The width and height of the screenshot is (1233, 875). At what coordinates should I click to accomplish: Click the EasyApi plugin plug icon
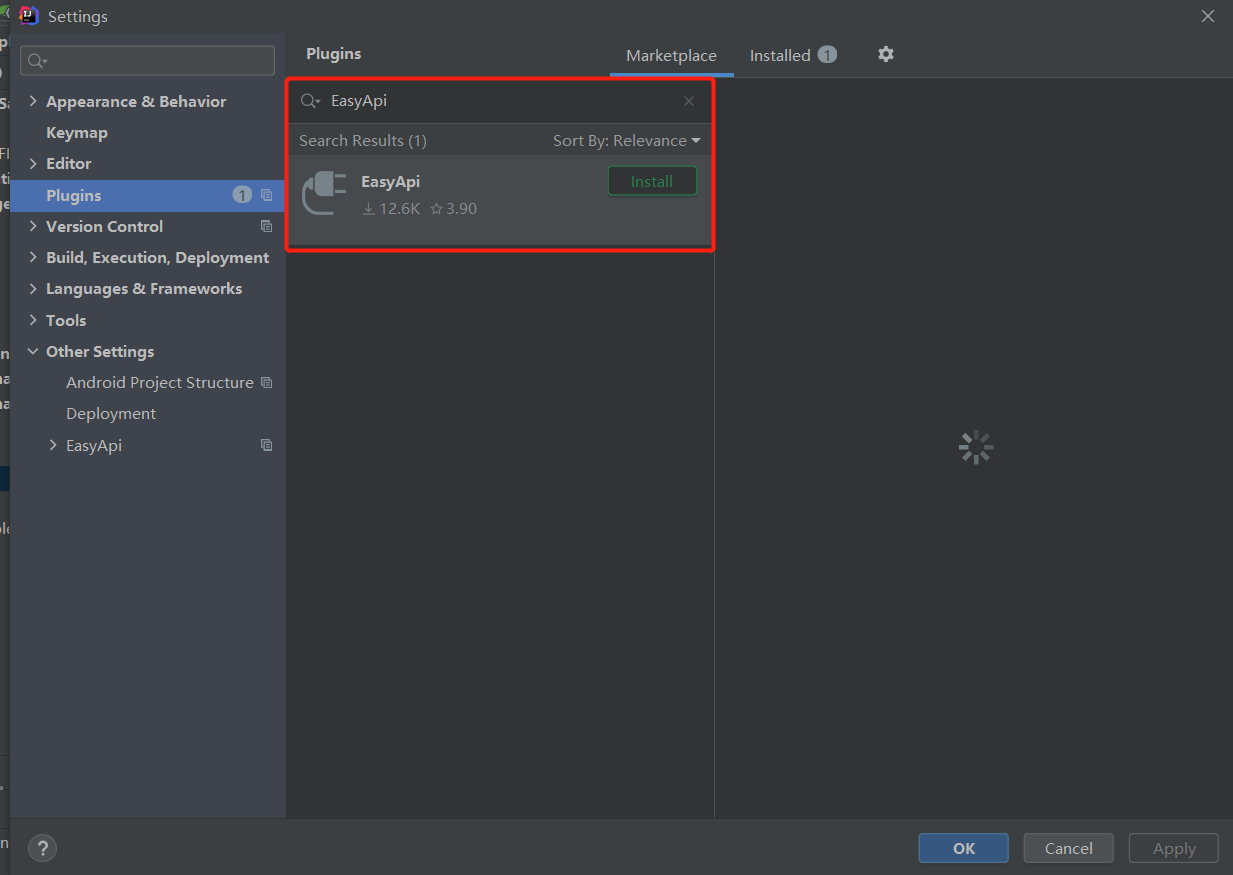325,193
